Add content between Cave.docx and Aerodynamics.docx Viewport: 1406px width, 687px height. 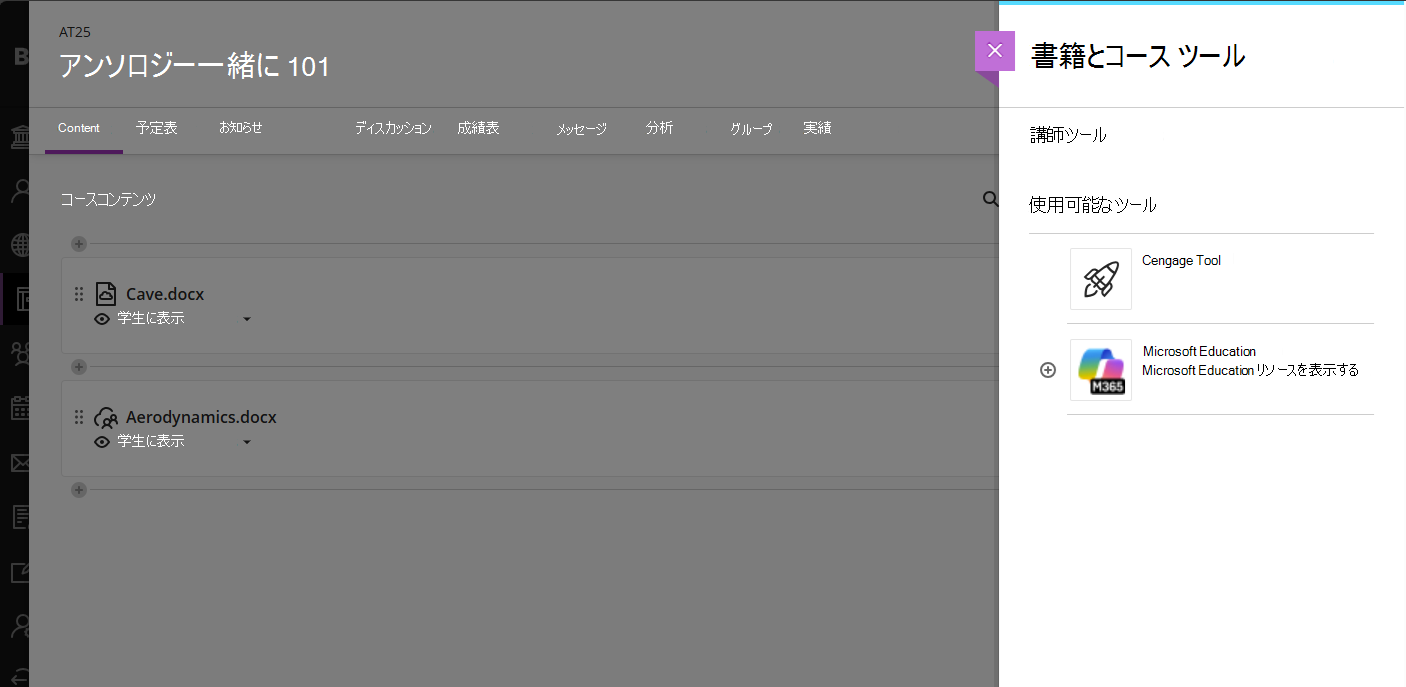click(79, 367)
